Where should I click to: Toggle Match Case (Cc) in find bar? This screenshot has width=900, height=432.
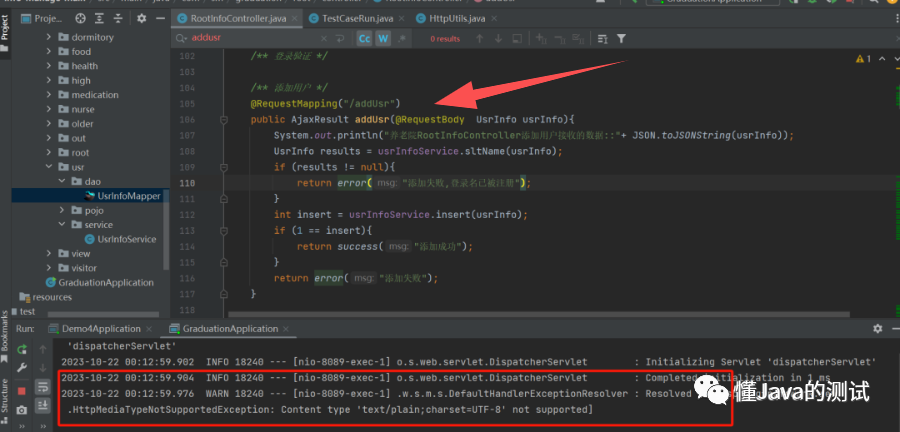click(x=364, y=38)
